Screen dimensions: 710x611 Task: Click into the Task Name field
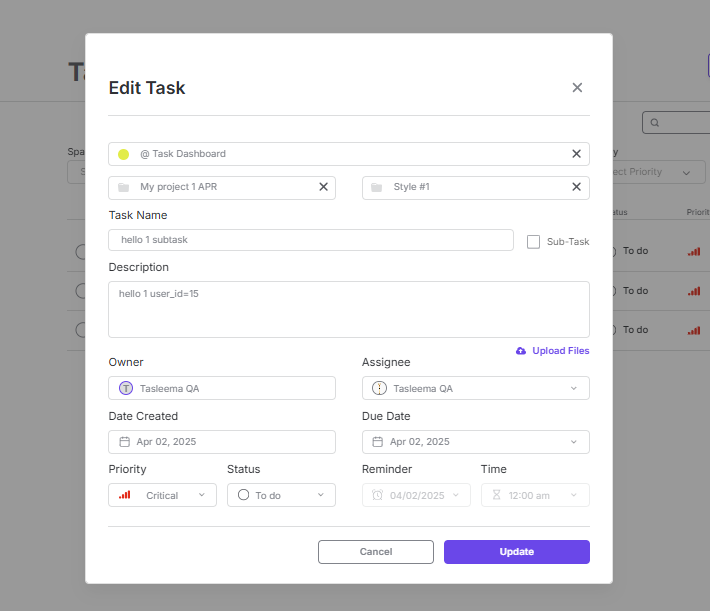coord(310,240)
